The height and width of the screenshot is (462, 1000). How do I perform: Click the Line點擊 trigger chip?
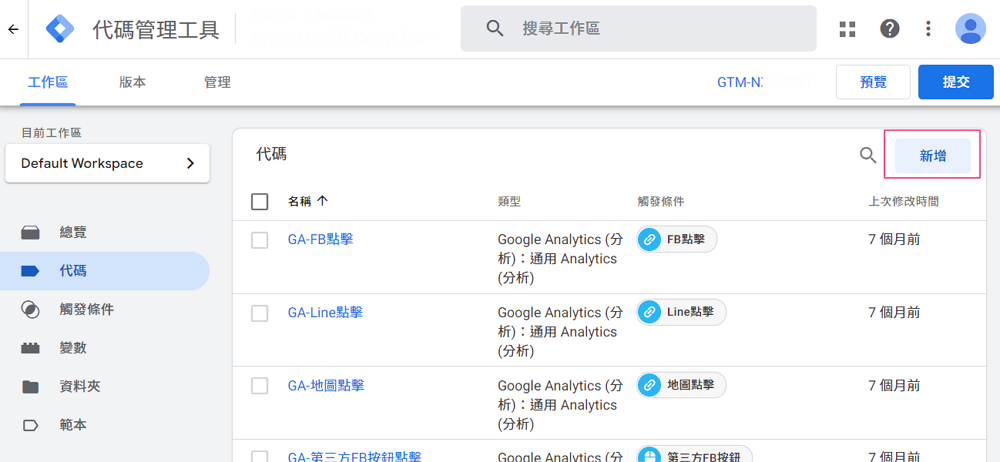coord(681,313)
